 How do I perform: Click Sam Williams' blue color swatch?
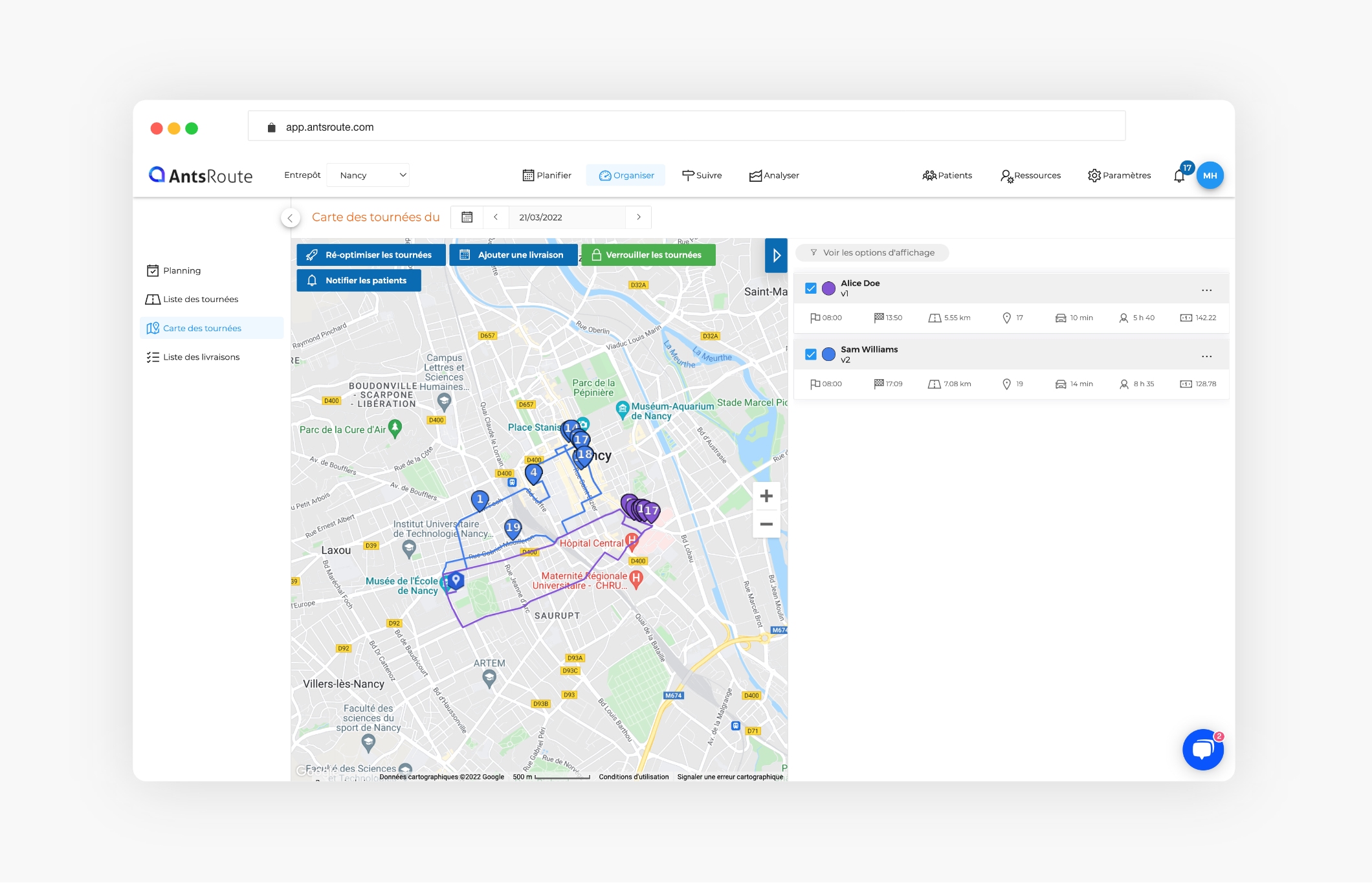tap(828, 354)
